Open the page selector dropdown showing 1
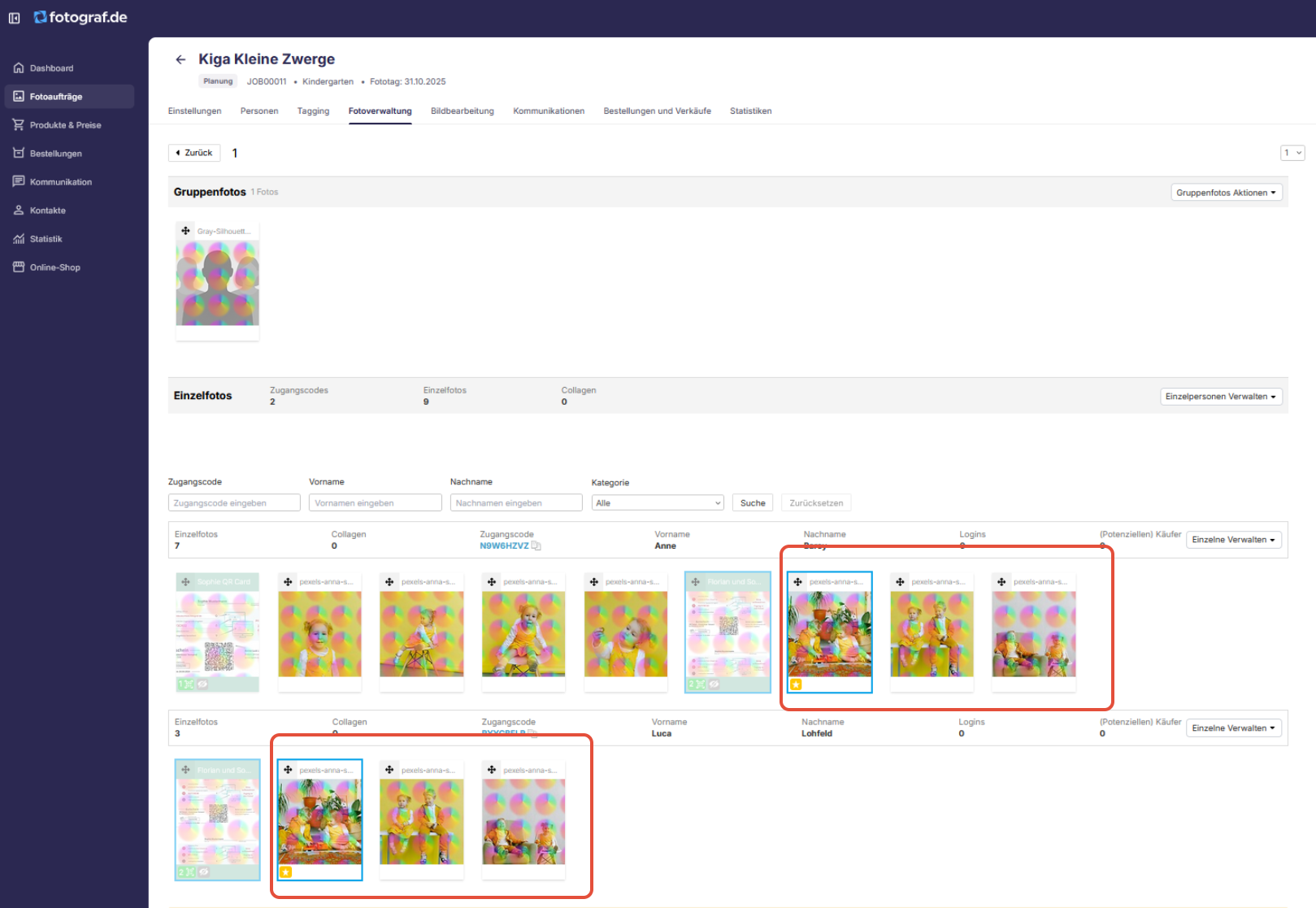This screenshot has width=1316, height=908. 1292,153
